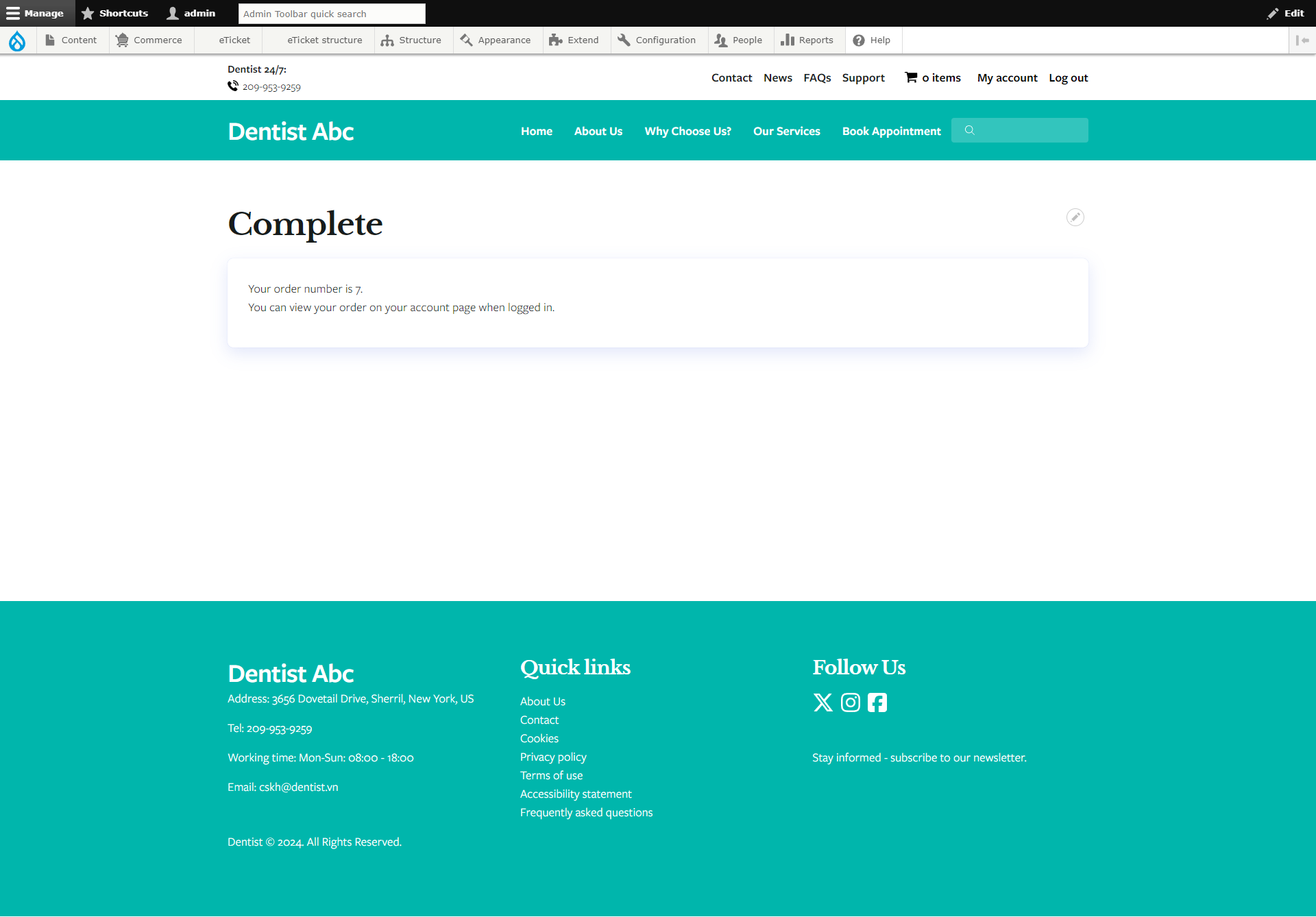Image resolution: width=1316 pixels, height=917 pixels.
Task: Open Our Services in main menu
Action: (786, 131)
